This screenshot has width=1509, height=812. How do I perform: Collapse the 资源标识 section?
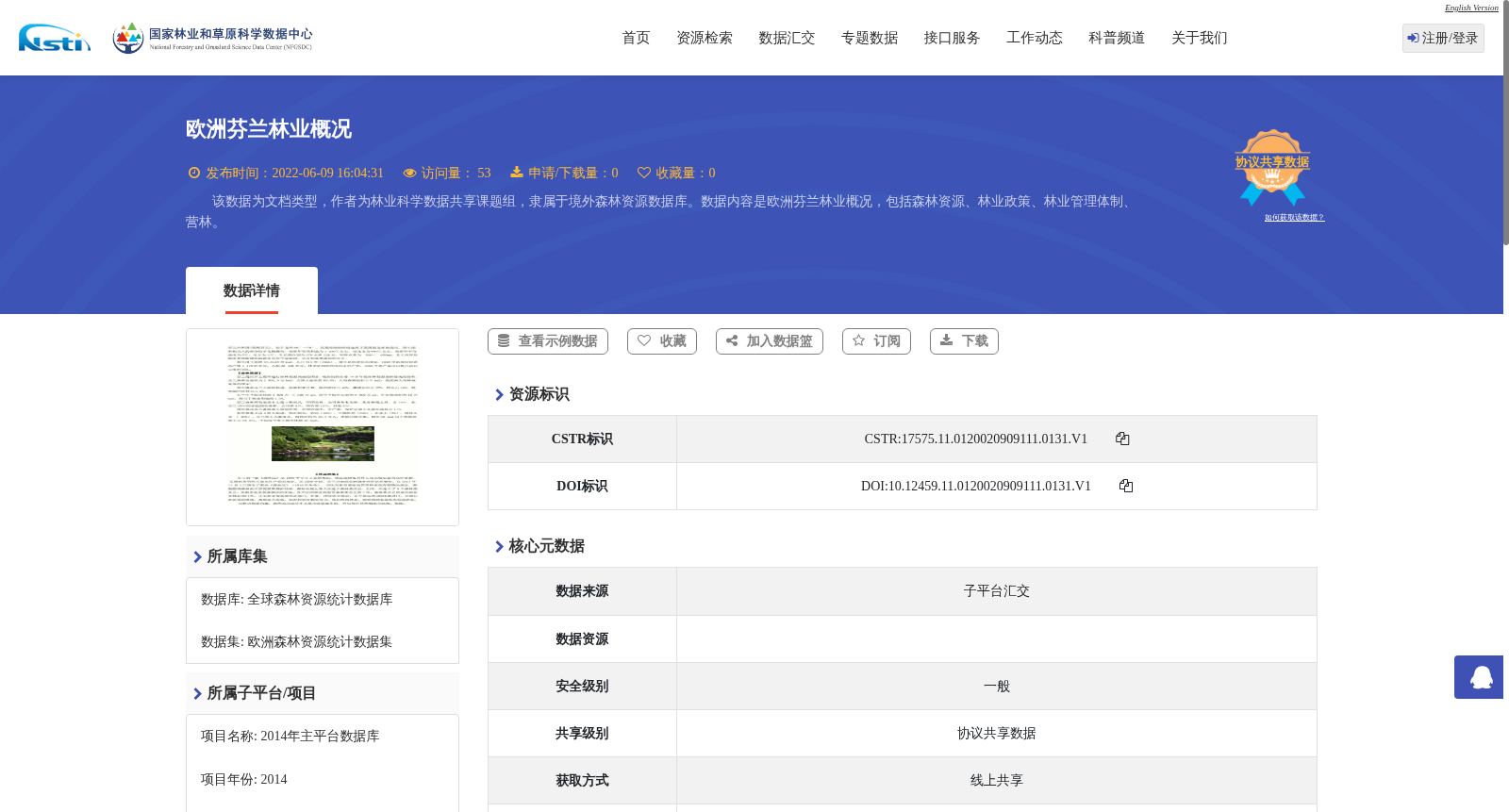[x=532, y=394]
